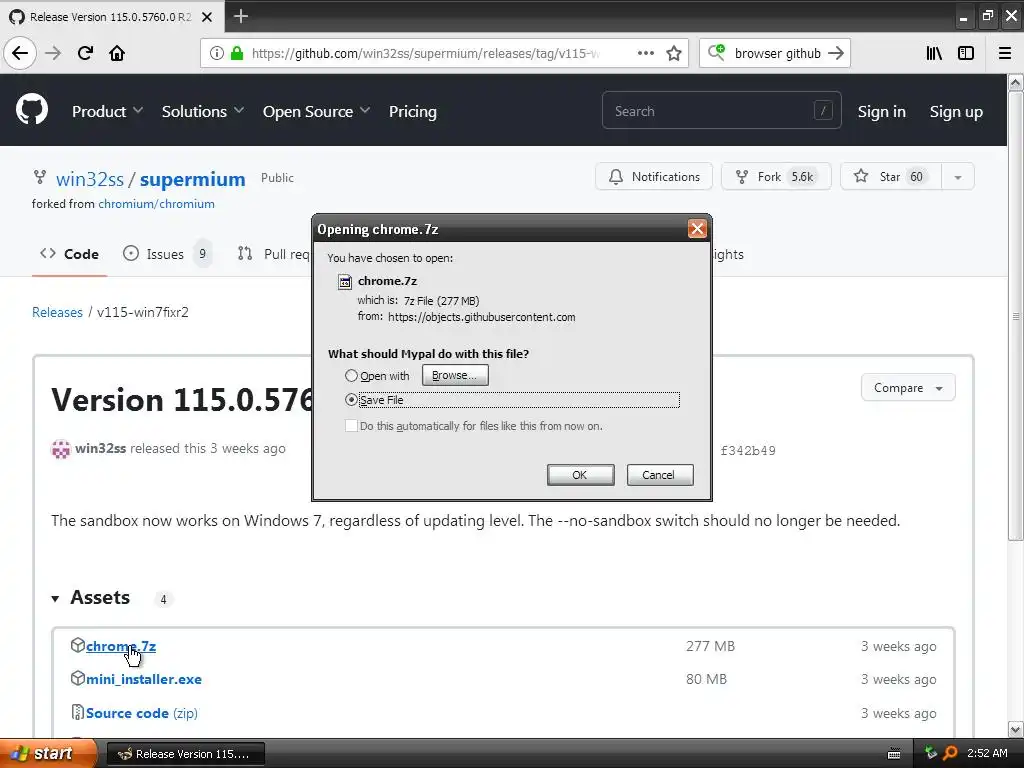Click the Browse... button
The height and width of the screenshot is (768, 1024).
pyautogui.click(x=455, y=376)
